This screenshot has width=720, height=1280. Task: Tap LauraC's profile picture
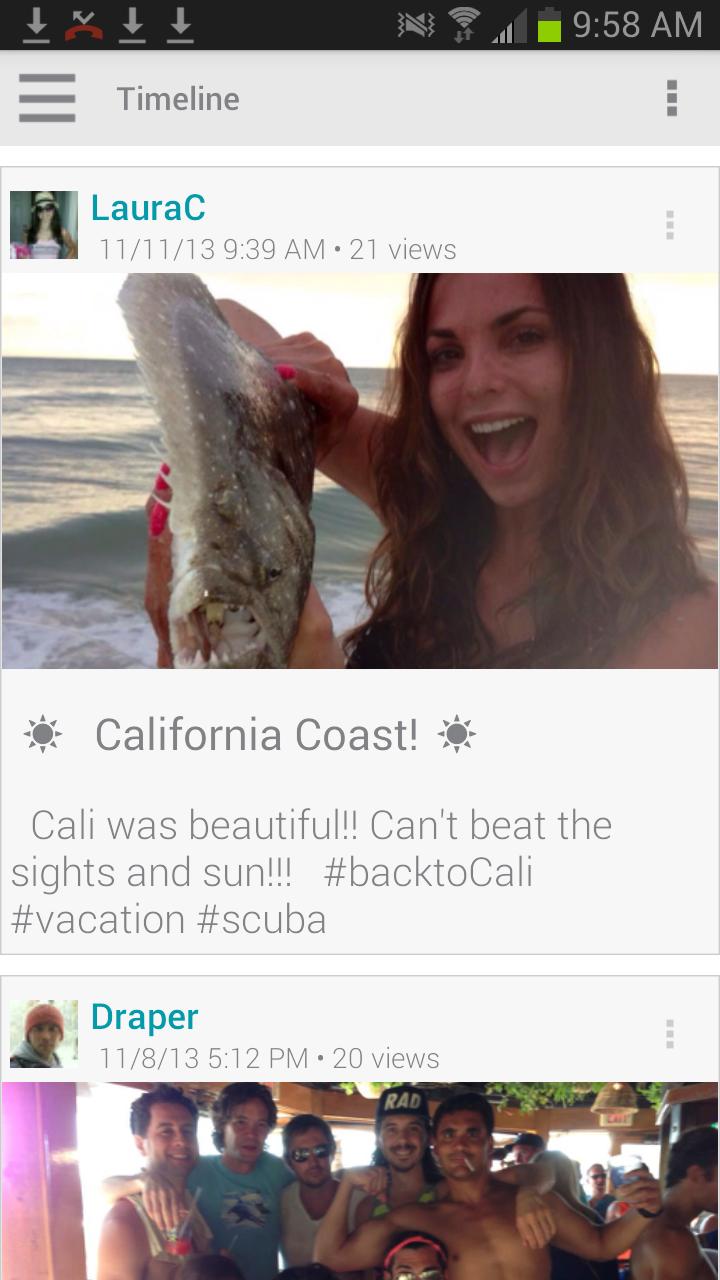click(x=44, y=225)
